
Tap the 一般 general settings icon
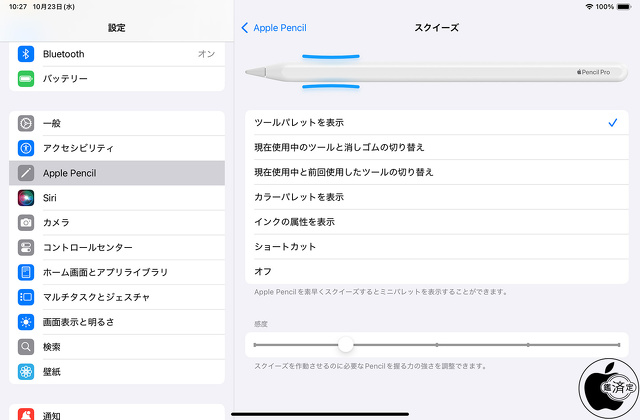pyautogui.click(x=26, y=123)
